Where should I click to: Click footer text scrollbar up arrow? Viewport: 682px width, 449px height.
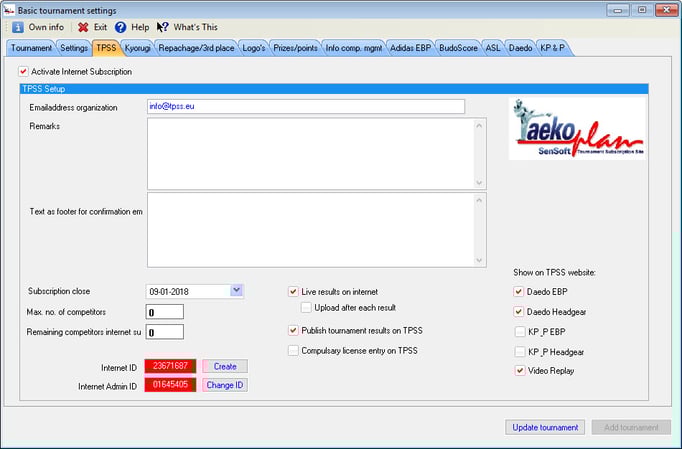pyautogui.click(x=479, y=200)
